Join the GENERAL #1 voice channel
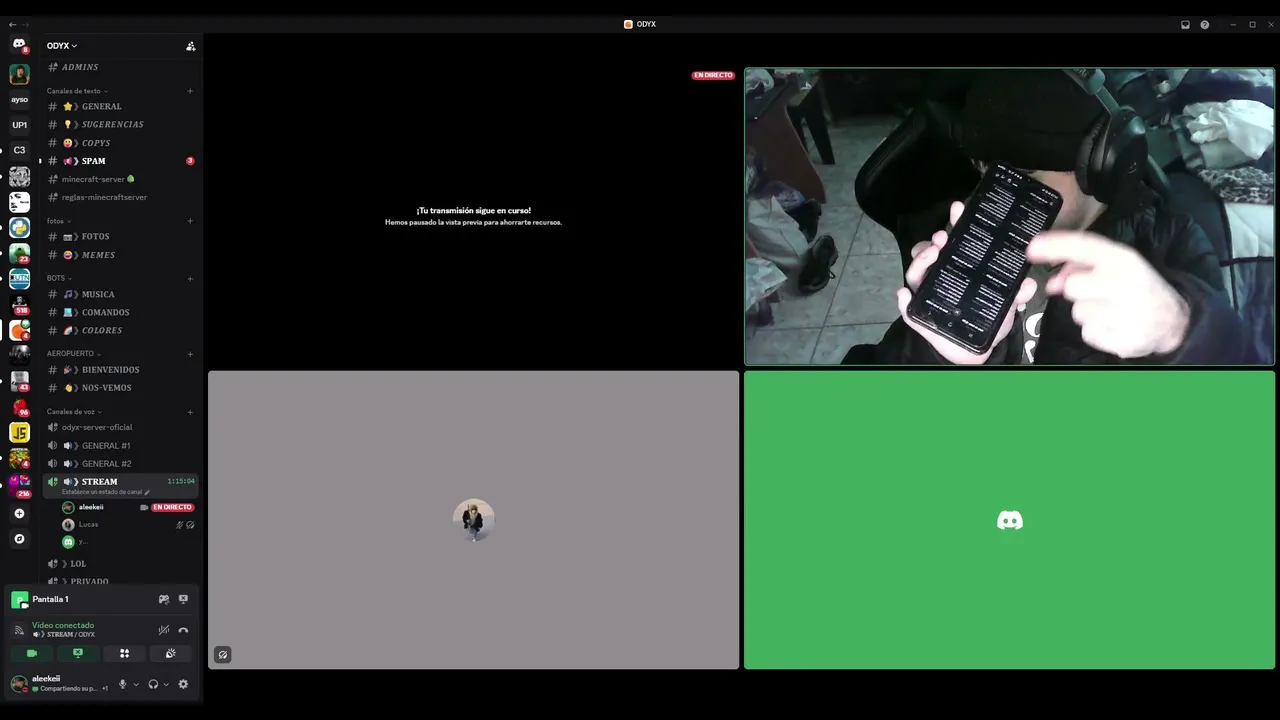This screenshot has height=720, width=1280. [121, 446]
